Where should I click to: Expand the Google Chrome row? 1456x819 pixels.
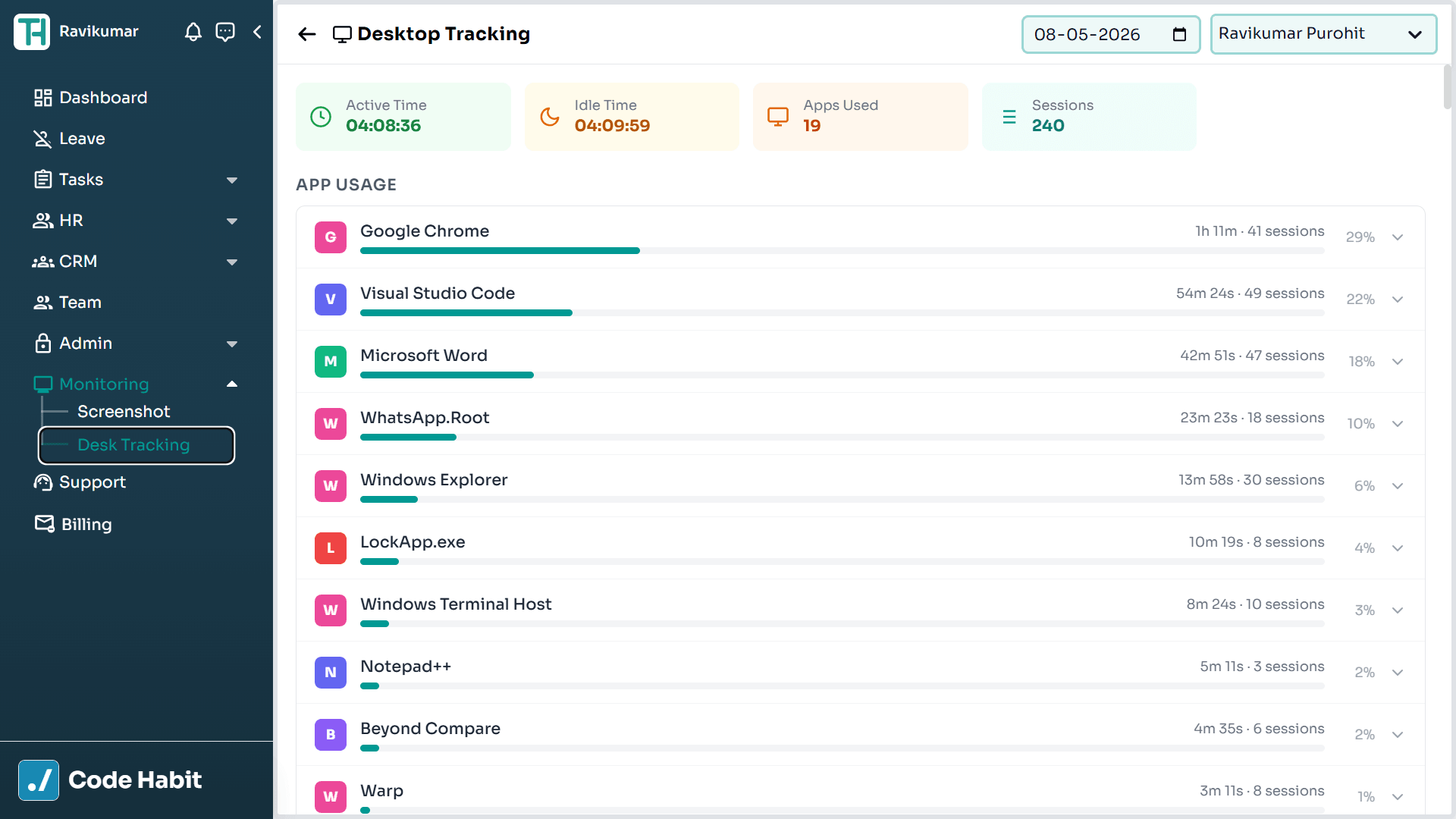1398,237
